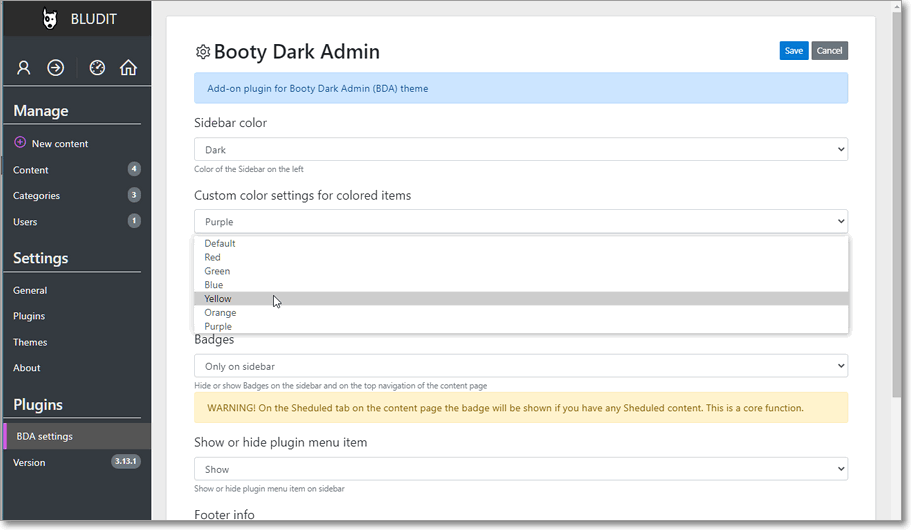Open the Themes menu item
This screenshot has width=911, height=530.
[x=30, y=342]
